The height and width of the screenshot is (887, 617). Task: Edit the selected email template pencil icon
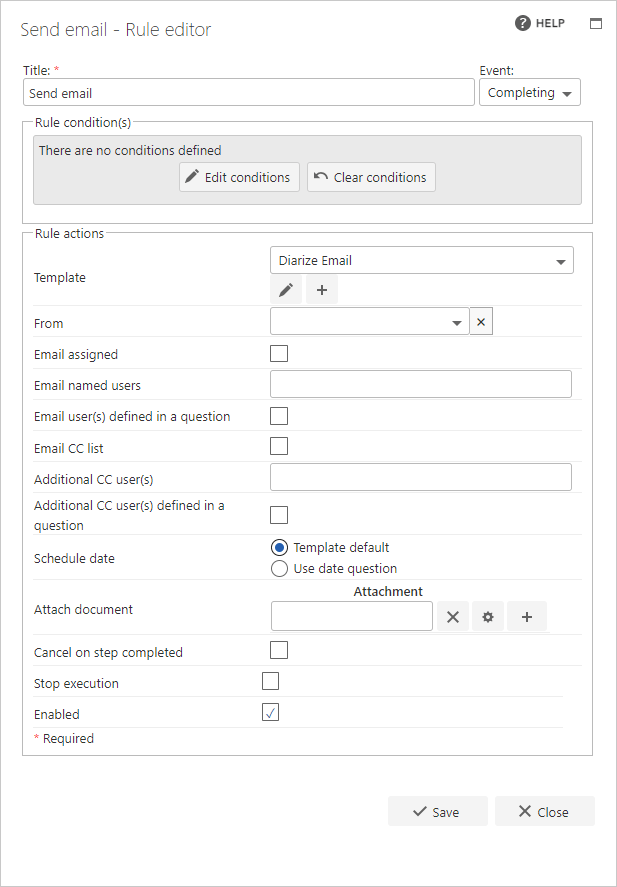coord(286,290)
